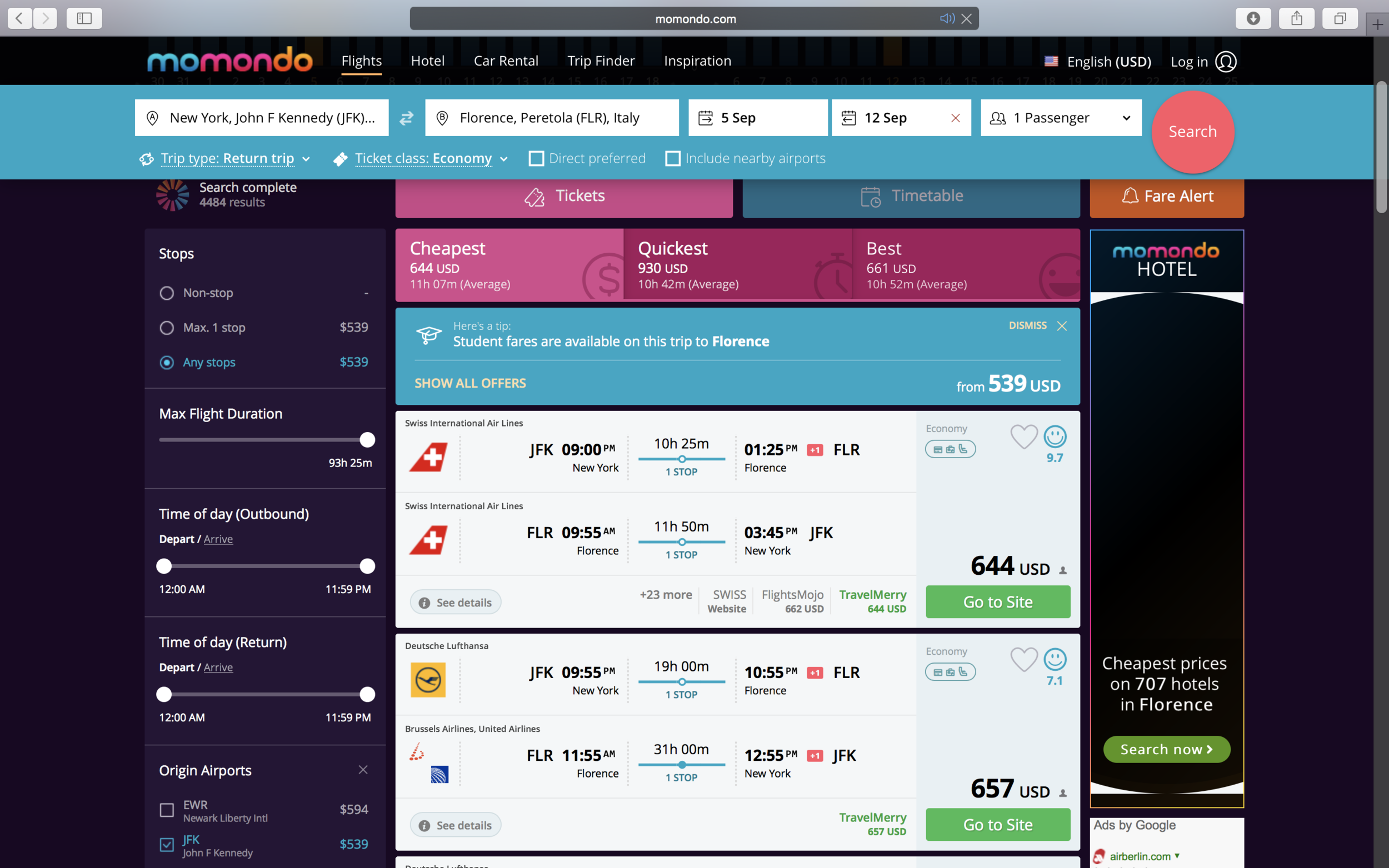This screenshot has height=868, width=1389.
Task: Select the Quickest sorting tab
Action: (x=738, y=265)
